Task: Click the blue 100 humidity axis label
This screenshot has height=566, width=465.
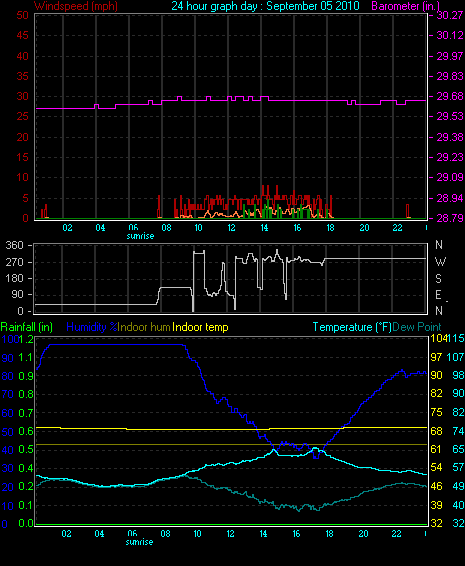Action: 9,339
